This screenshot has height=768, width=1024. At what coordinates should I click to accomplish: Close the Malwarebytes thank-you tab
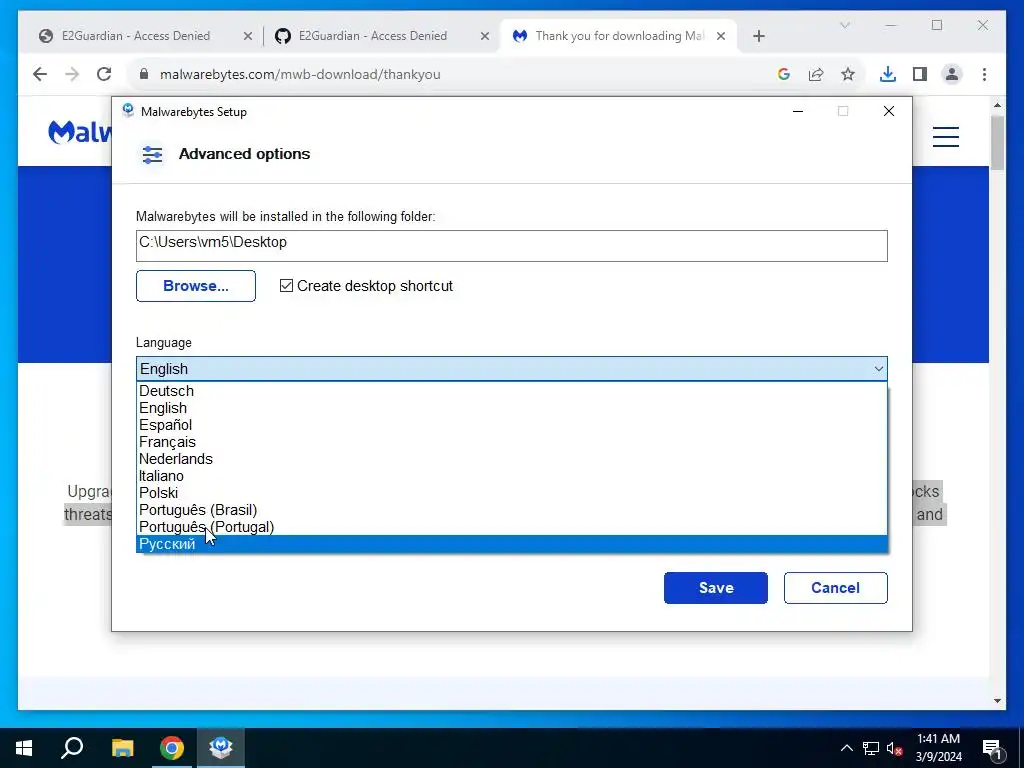(x=721, y=36)
